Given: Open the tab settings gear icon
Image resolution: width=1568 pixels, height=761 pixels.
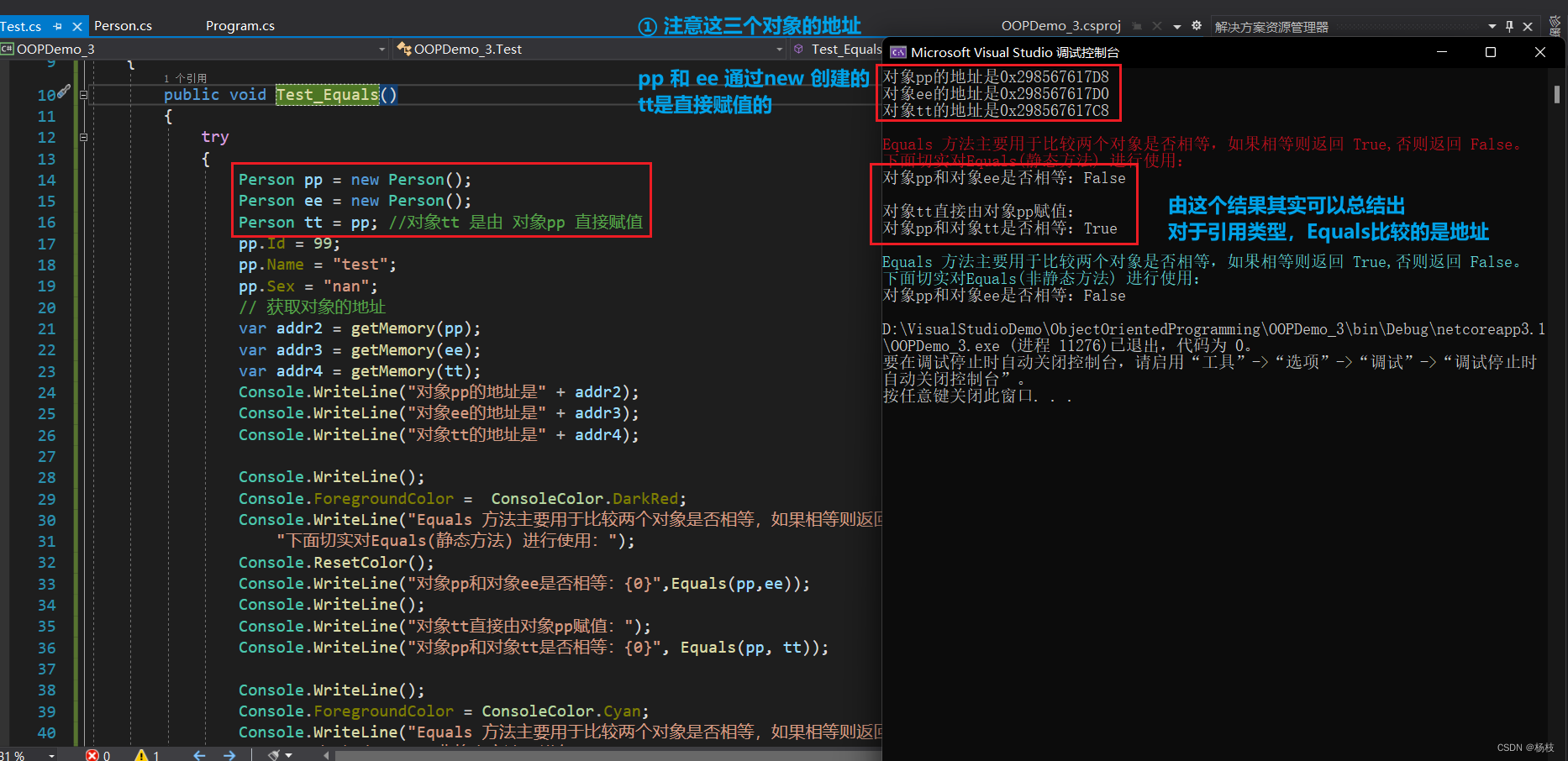Looking at the screenshot, I should point(1197,26).
